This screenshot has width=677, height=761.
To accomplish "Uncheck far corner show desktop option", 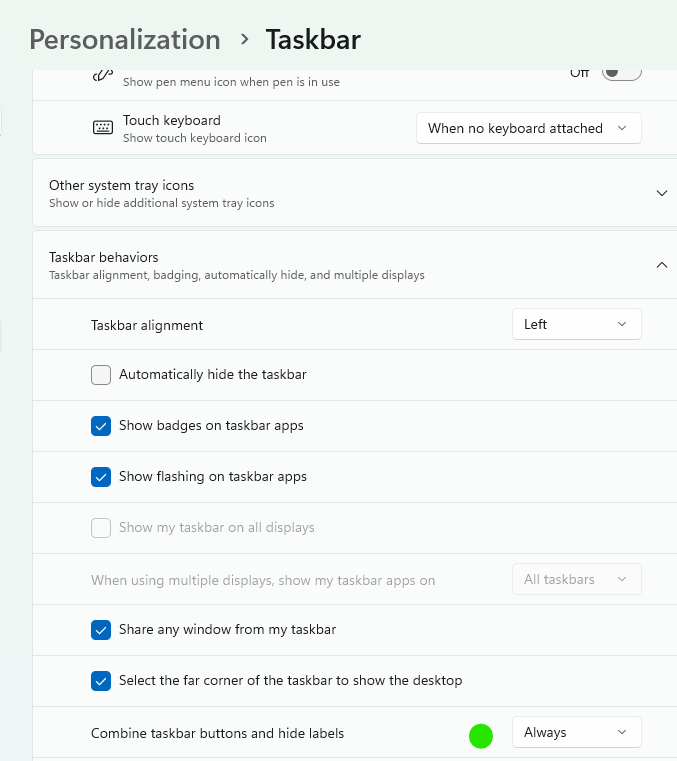I will (x=101, y=681).
